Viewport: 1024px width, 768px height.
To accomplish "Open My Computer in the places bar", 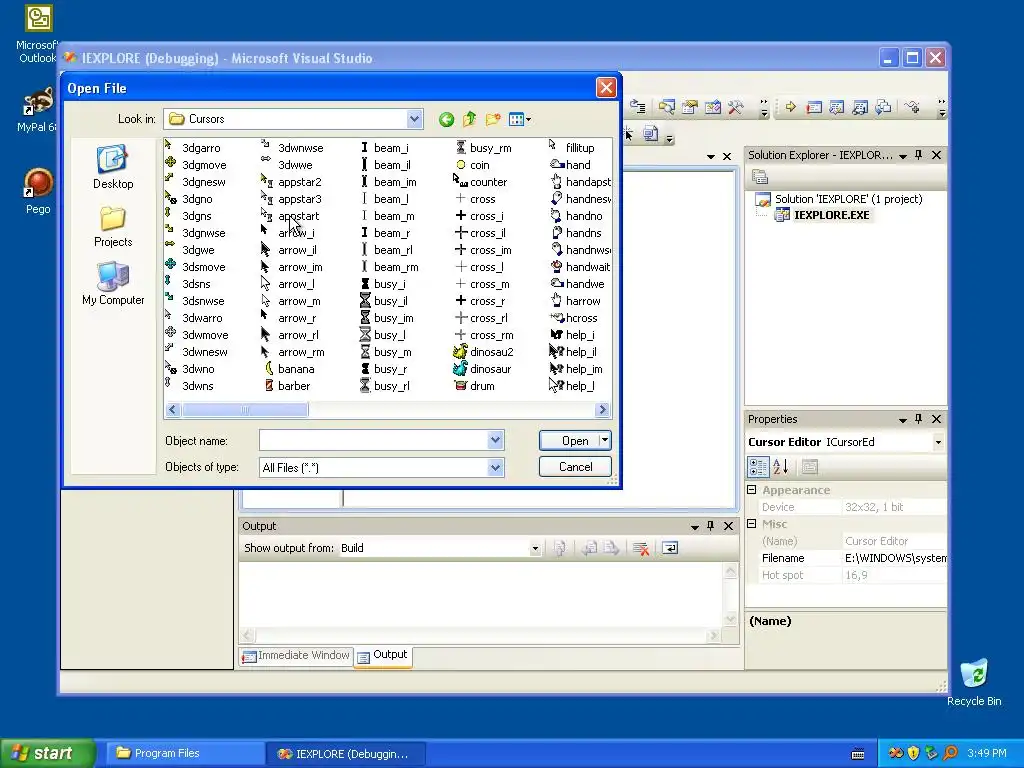I will tap(113, 284).
